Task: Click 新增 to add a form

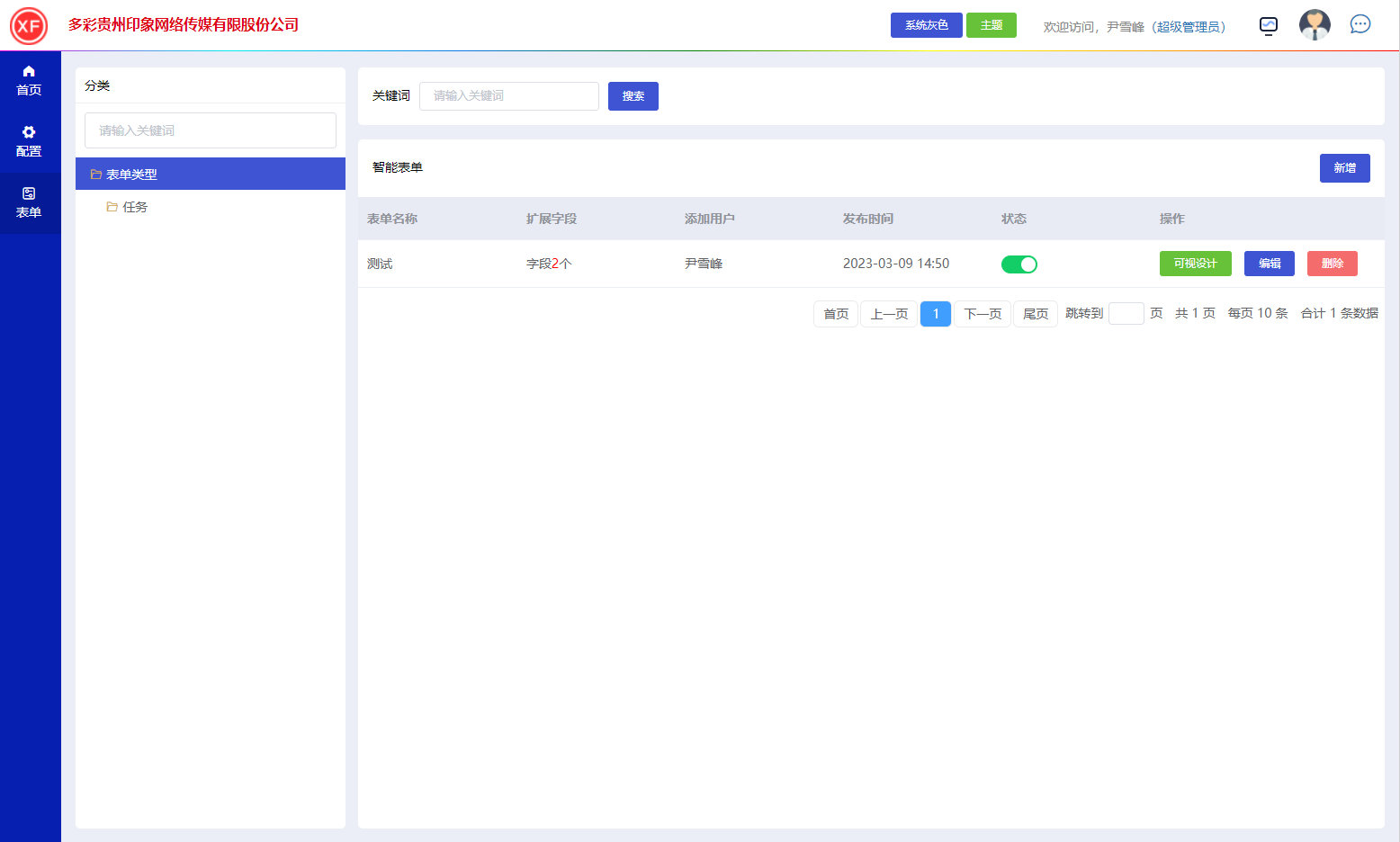Action: click(1344, 168)
